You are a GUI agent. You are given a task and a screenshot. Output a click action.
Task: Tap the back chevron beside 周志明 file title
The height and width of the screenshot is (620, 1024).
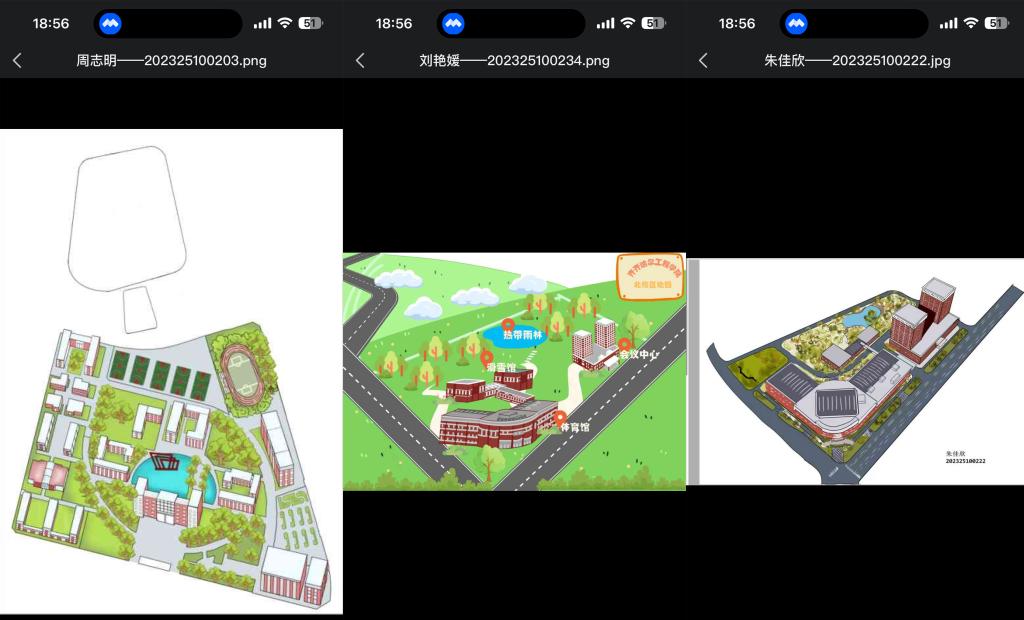17,60
